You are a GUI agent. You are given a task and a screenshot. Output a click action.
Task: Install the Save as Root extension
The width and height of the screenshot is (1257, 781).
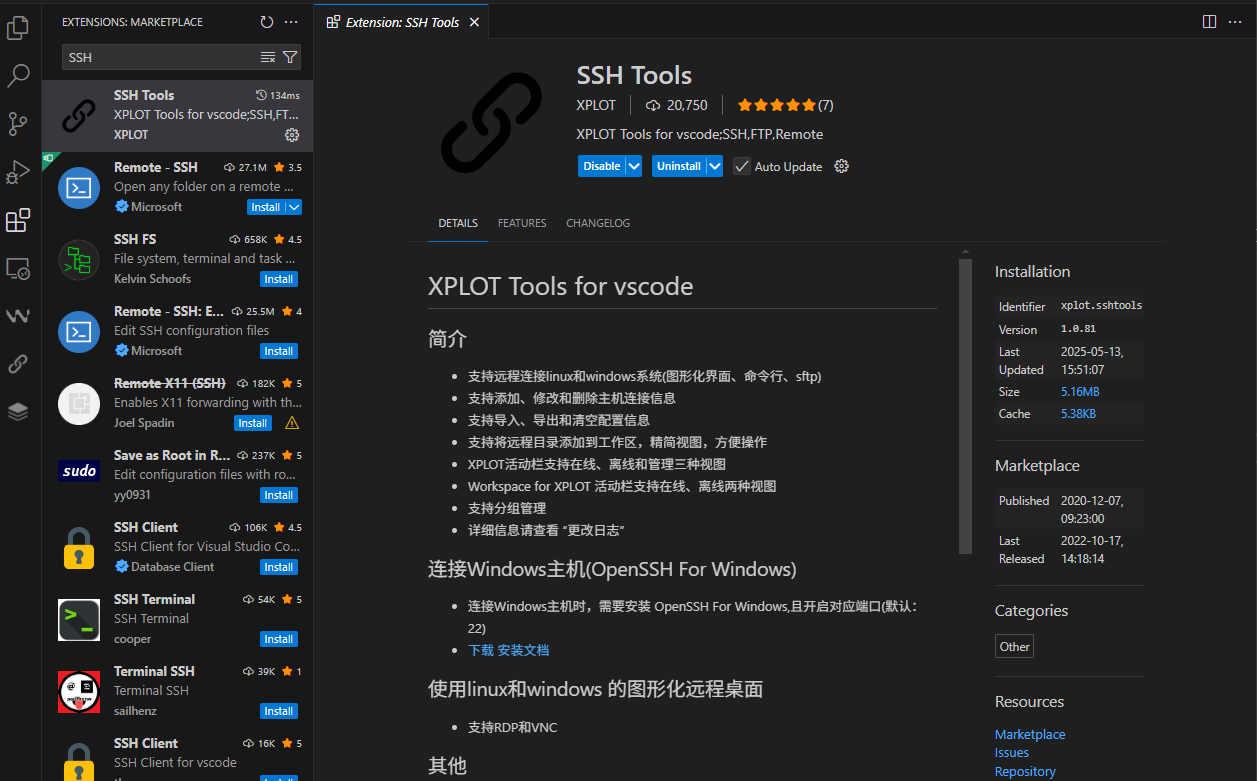tap(279, 495)
